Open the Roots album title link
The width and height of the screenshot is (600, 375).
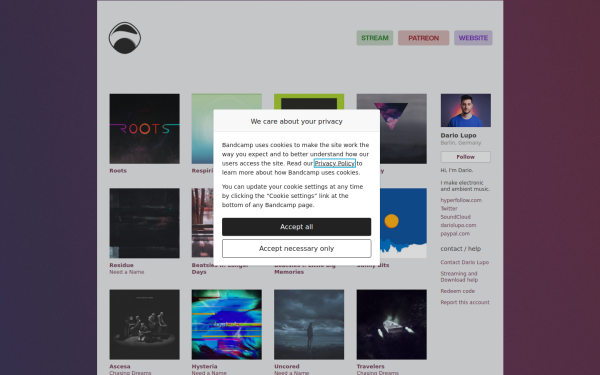click(x=118, y=171)
